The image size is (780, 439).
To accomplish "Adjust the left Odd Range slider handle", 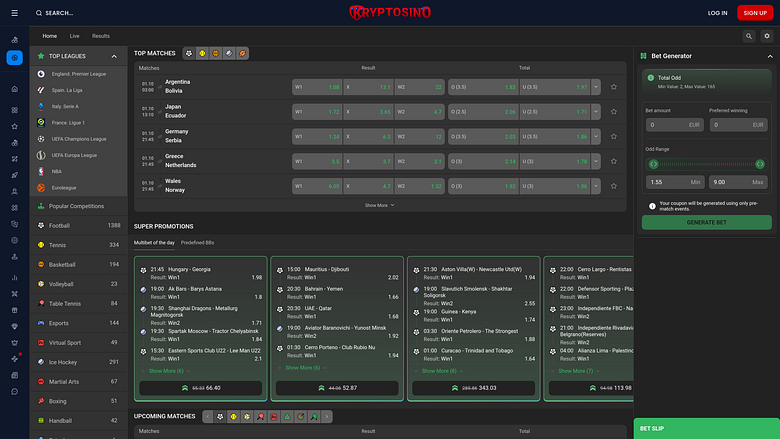I will [654, 164].
